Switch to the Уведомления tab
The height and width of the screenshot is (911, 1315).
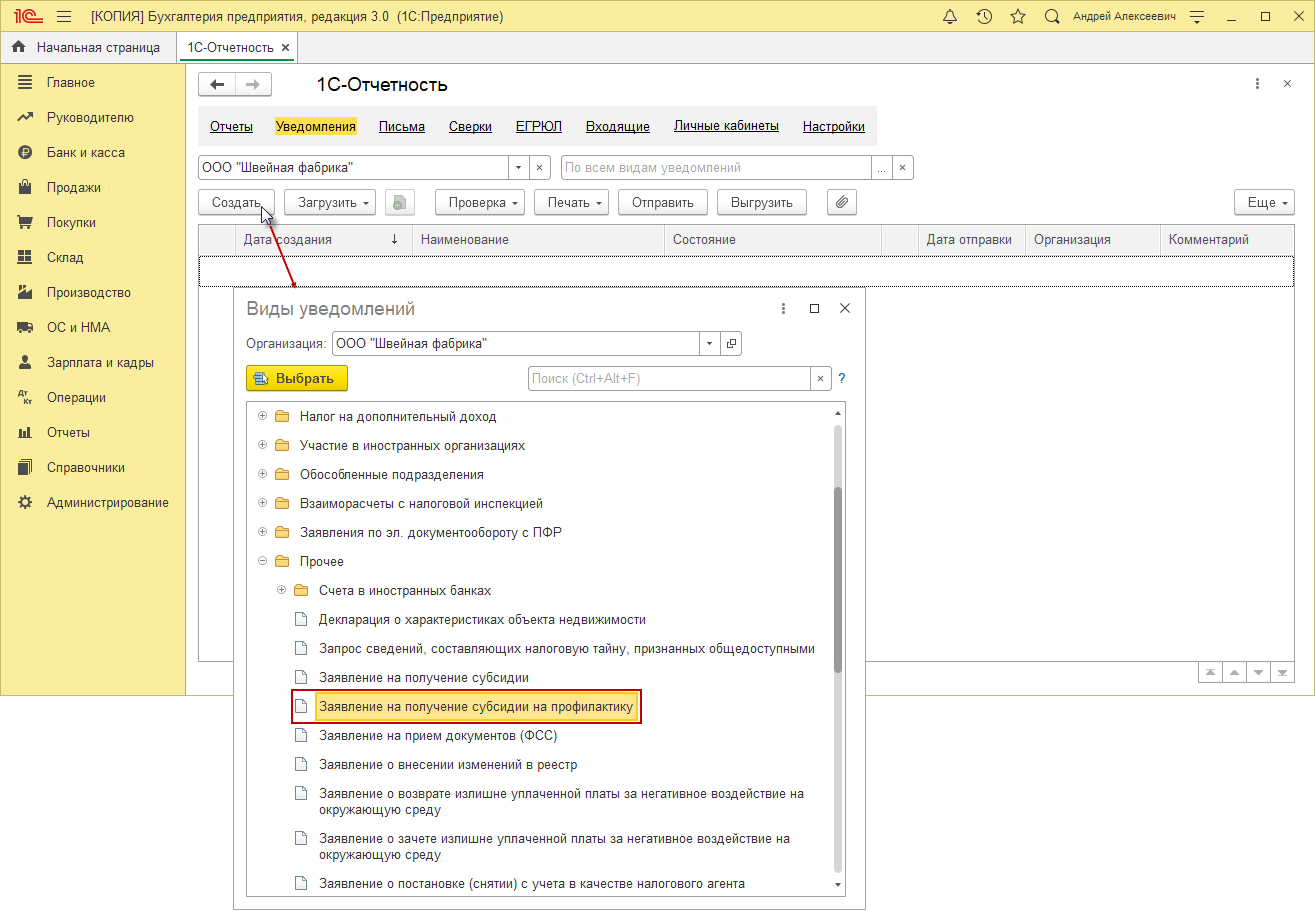(316, 126)
